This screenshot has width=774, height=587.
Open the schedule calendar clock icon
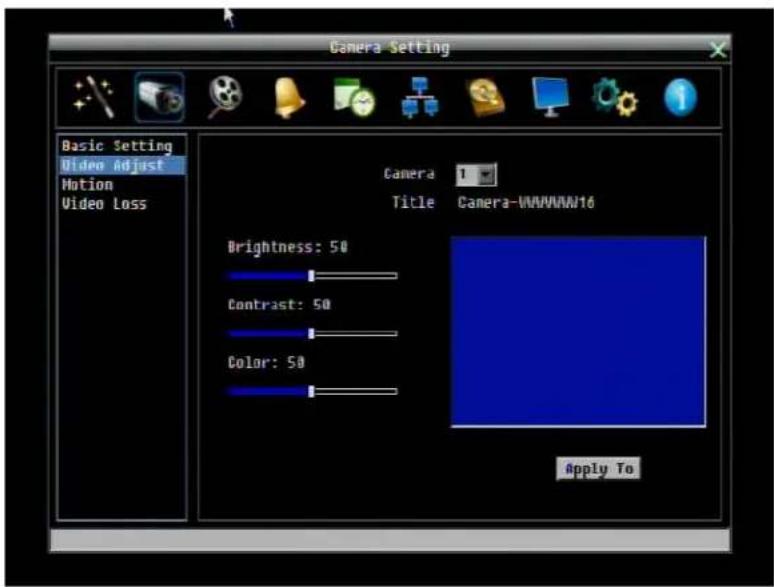[354, 97]
